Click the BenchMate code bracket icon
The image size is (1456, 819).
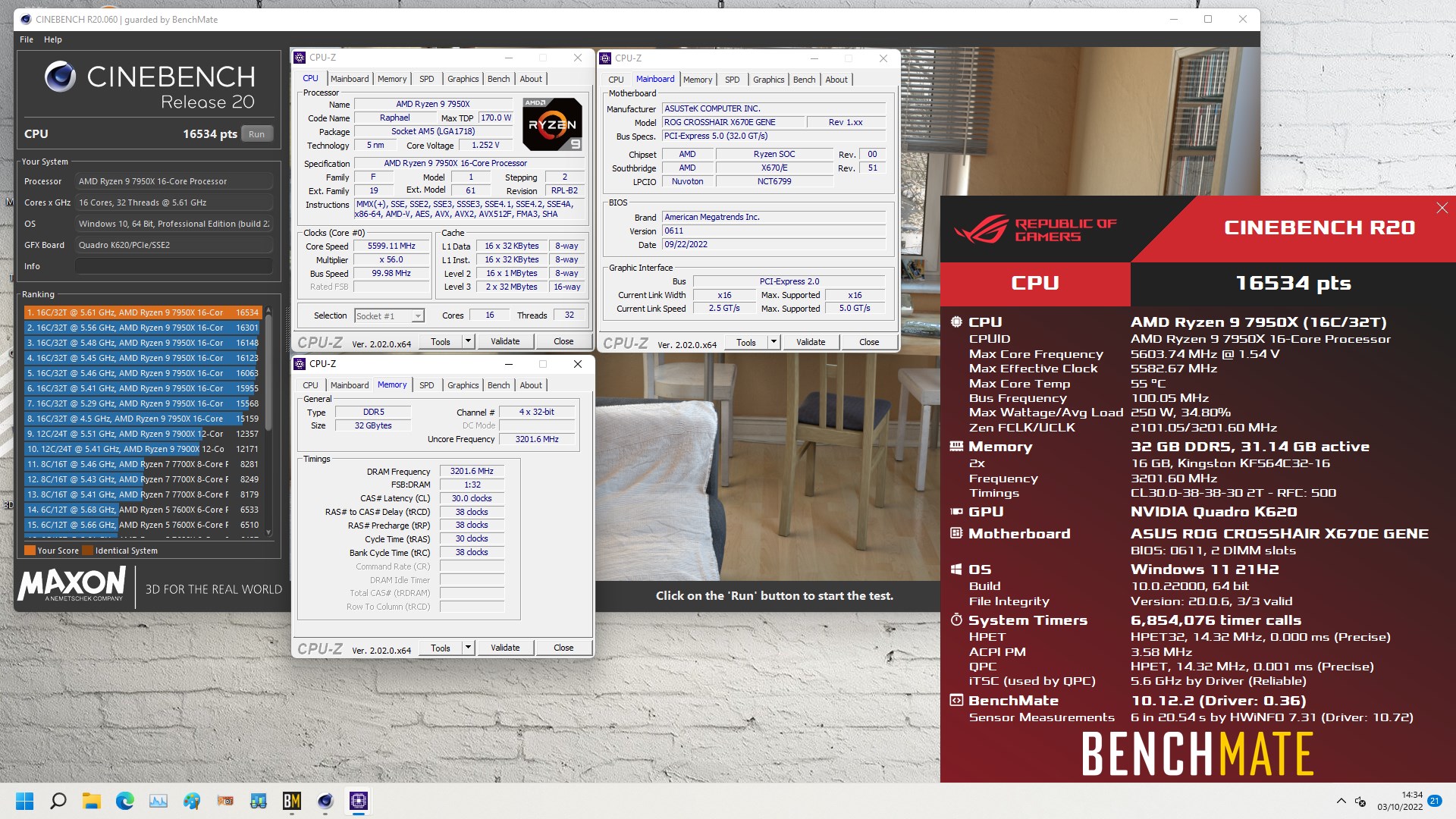(x=956, y=701)
